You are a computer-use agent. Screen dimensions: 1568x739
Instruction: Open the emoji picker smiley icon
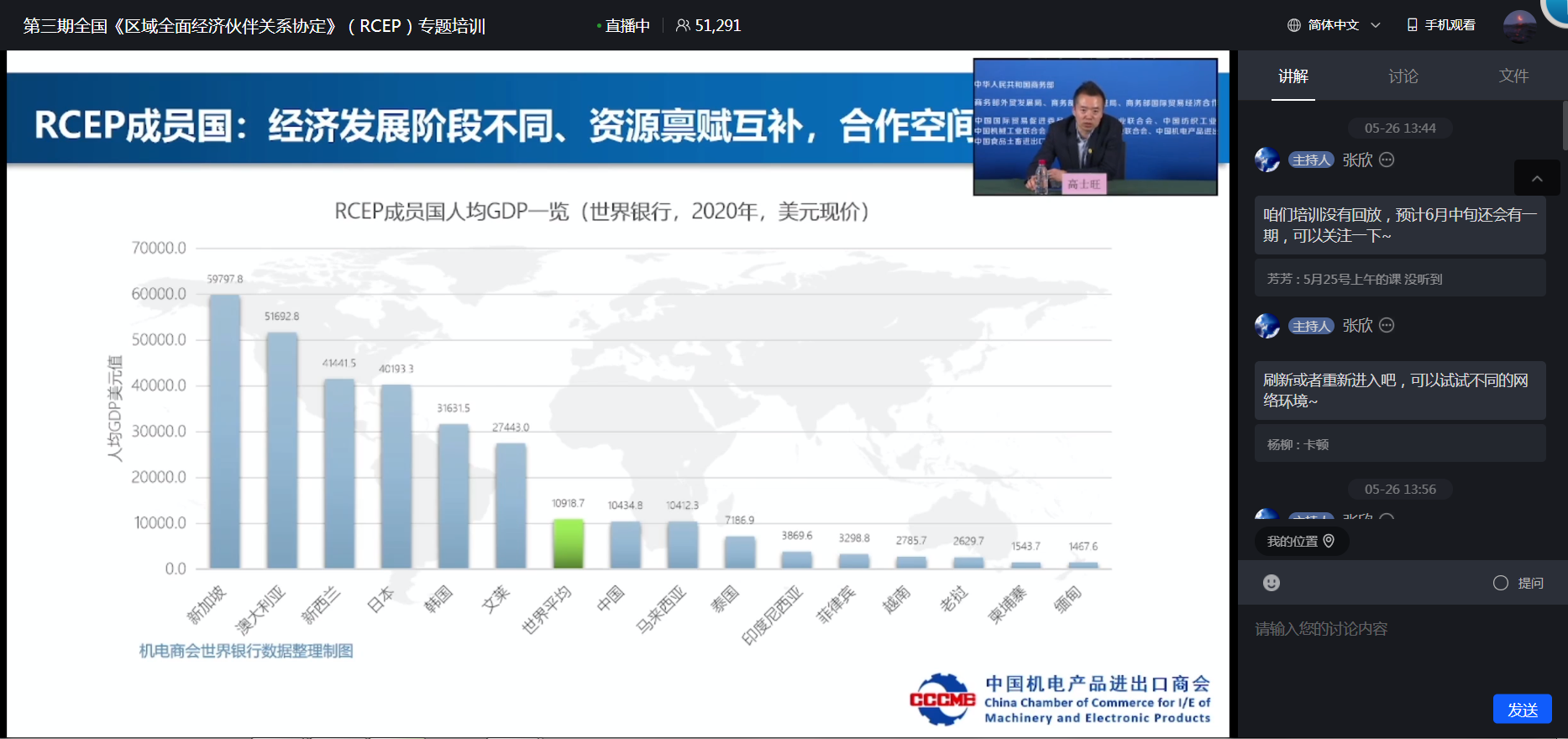pos(1272,583)
